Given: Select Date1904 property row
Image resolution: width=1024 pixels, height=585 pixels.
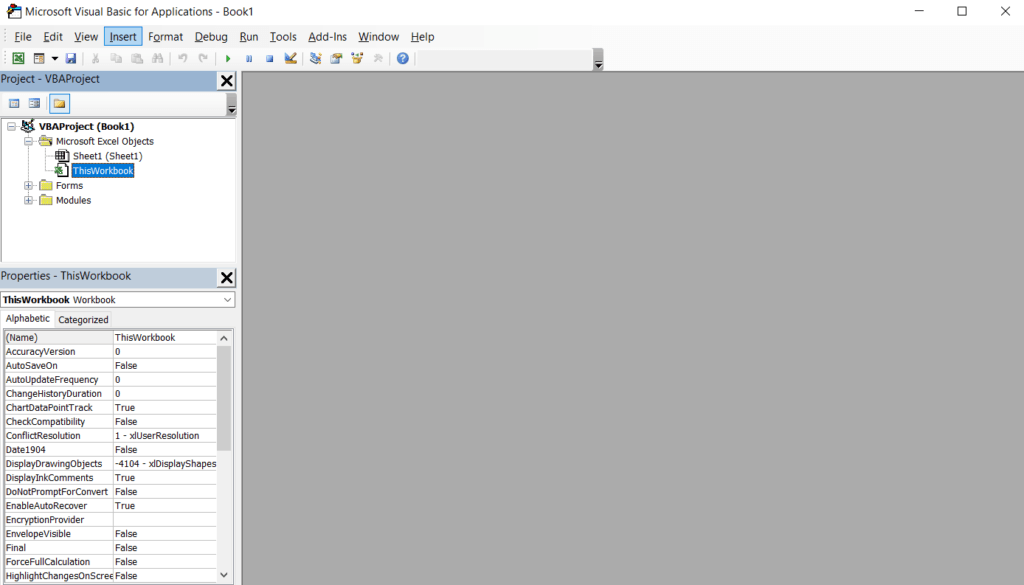Looking at the screenshot, I should (110, 450).
